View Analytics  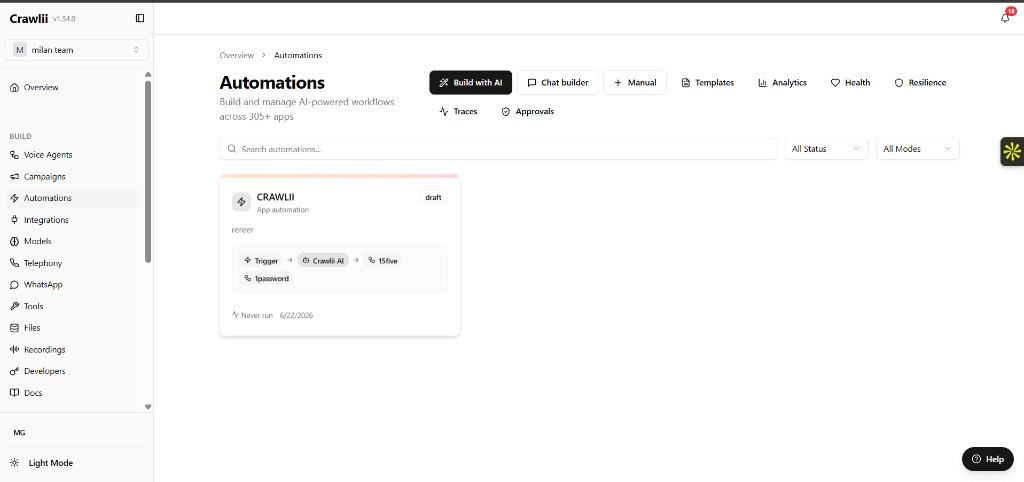point(782,83)
